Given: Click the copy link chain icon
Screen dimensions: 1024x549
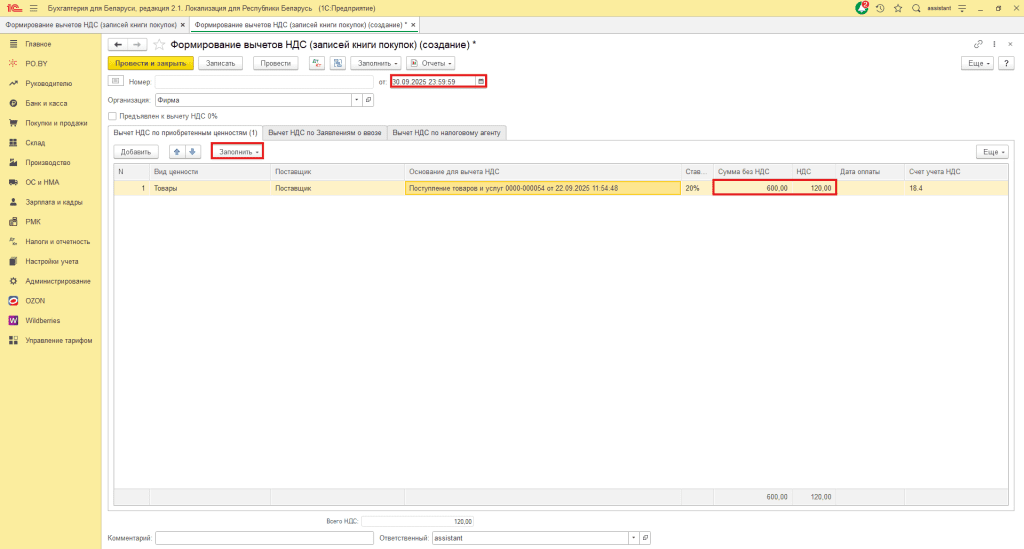Looking at the screenshot, I should [978, 45].
